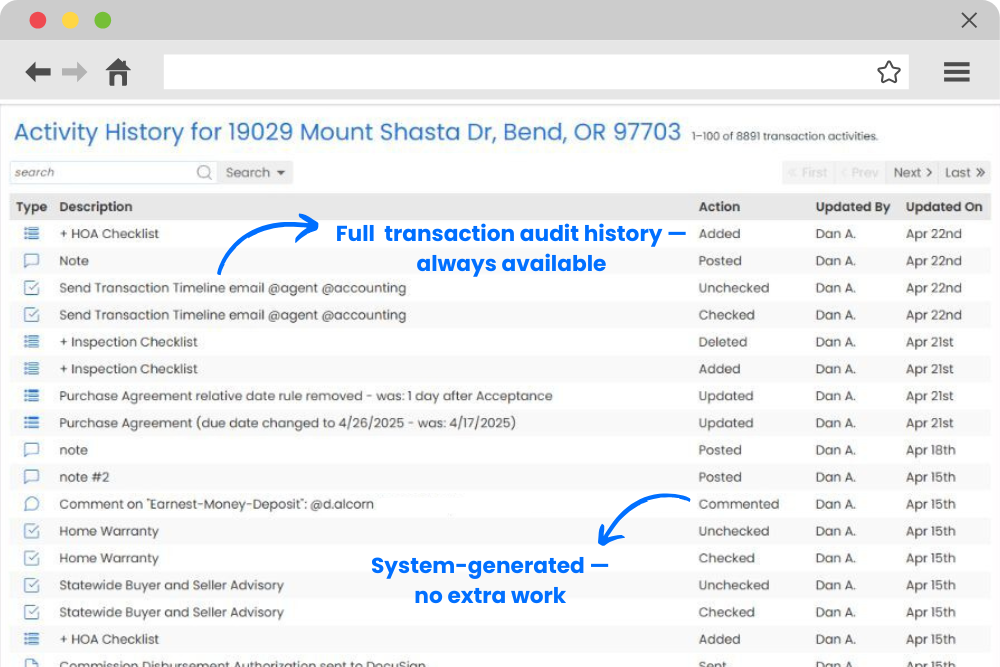Click checkbox icon of Checked Timeline email Apr 22nd row
Viewport: 1000px width, 667px height.
coord(31,314)
